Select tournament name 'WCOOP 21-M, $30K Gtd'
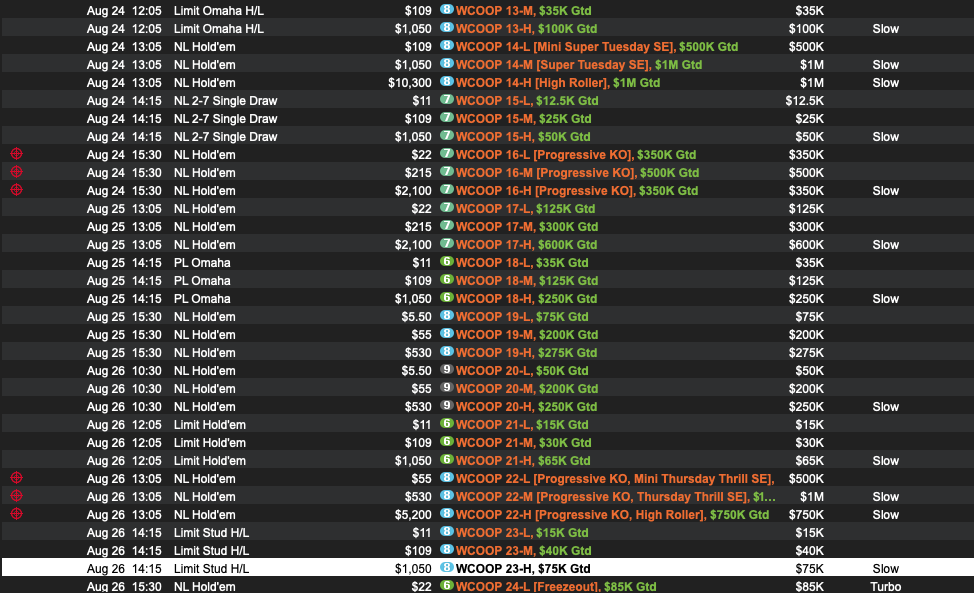The height and width of the screenshot is (593, 974). 524,443
